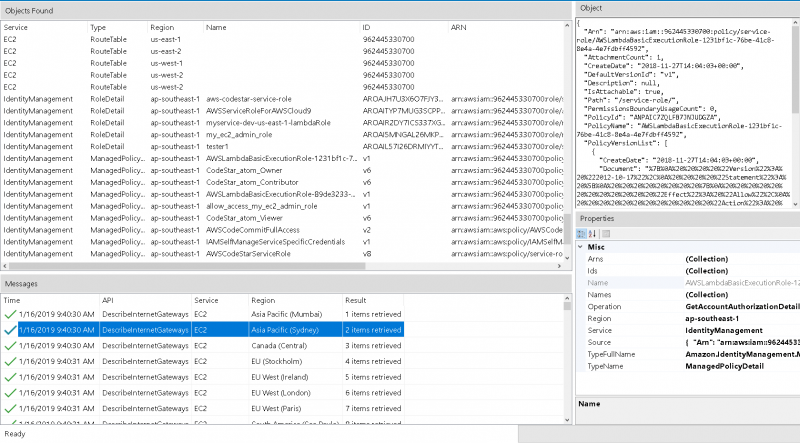Sort objects by the Region column header
The width and height of the screenshot is (800, 443).
point(162,27)
